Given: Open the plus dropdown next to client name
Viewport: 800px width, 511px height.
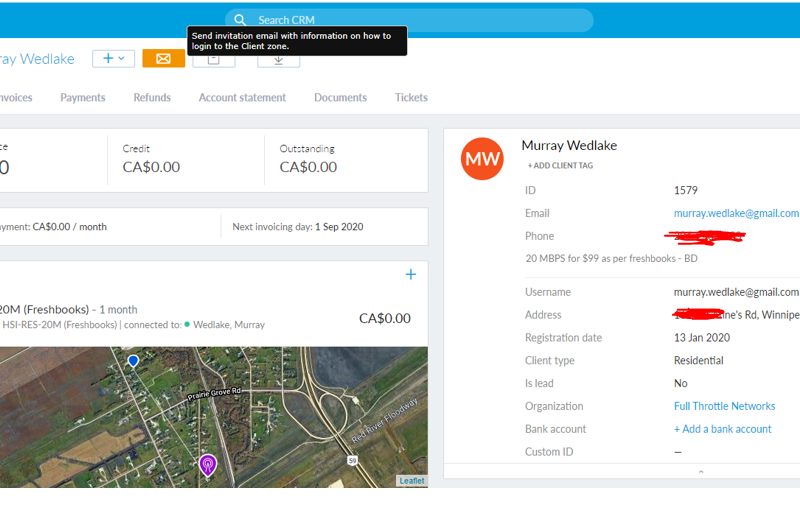Looking at the screenshot, I should (x=113, y=59).
